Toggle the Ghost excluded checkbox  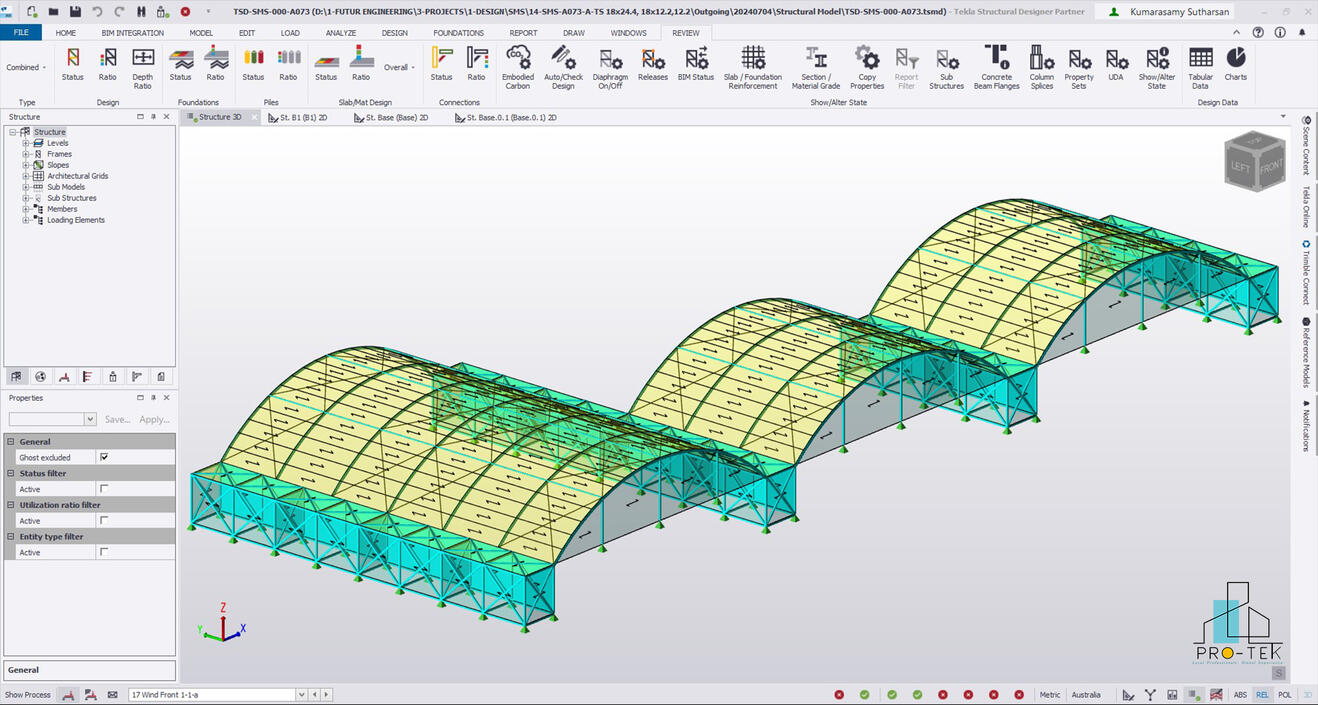click(104, 457)
